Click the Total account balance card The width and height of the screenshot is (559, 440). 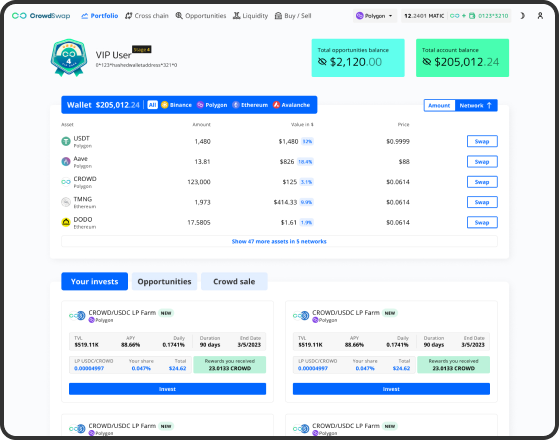click(462, 58)
